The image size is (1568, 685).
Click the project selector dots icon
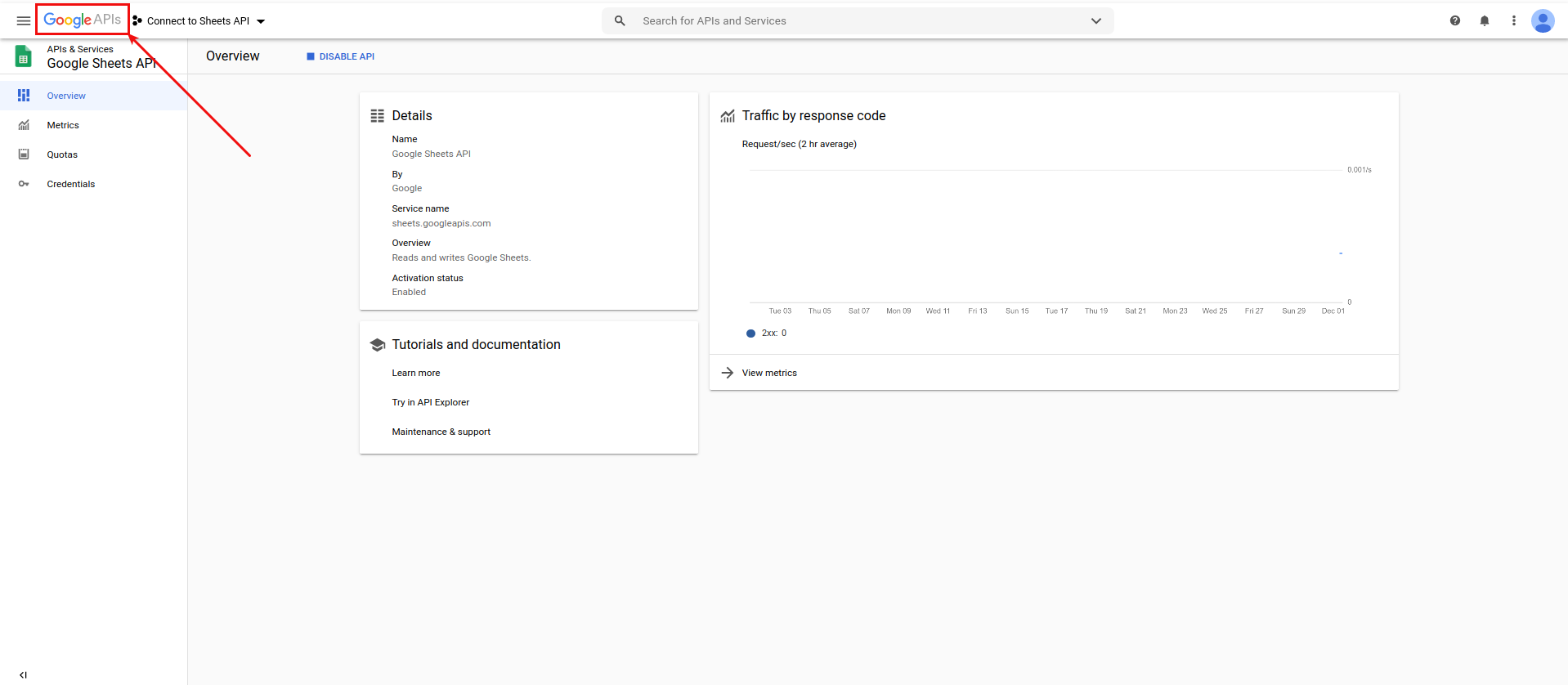tap(137, 20)
